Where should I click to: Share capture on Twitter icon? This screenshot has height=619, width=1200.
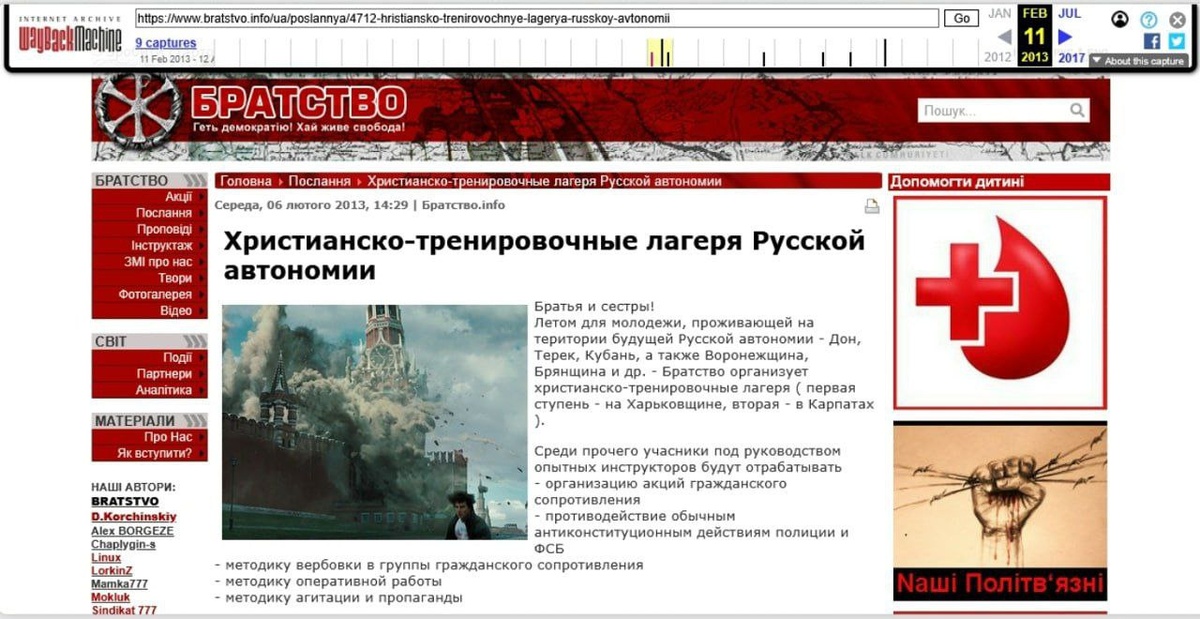pyautogui.click(x=1177, y=41)
